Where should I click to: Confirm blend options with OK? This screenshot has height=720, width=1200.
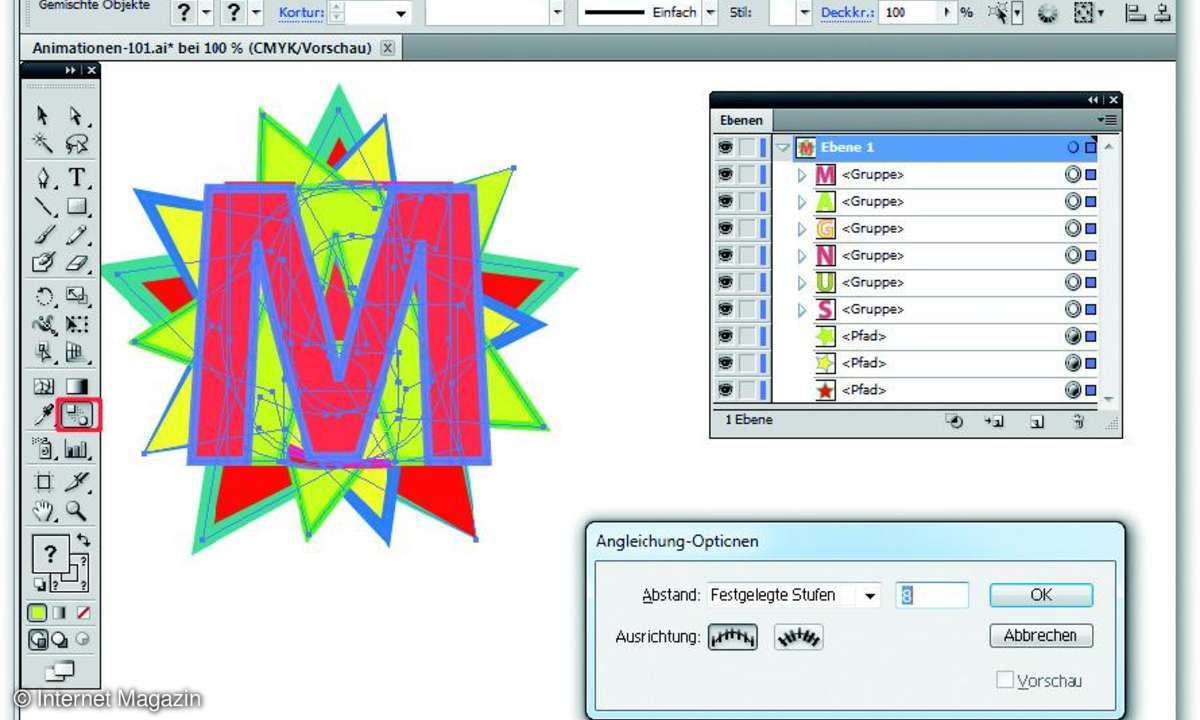point(1041,595)
